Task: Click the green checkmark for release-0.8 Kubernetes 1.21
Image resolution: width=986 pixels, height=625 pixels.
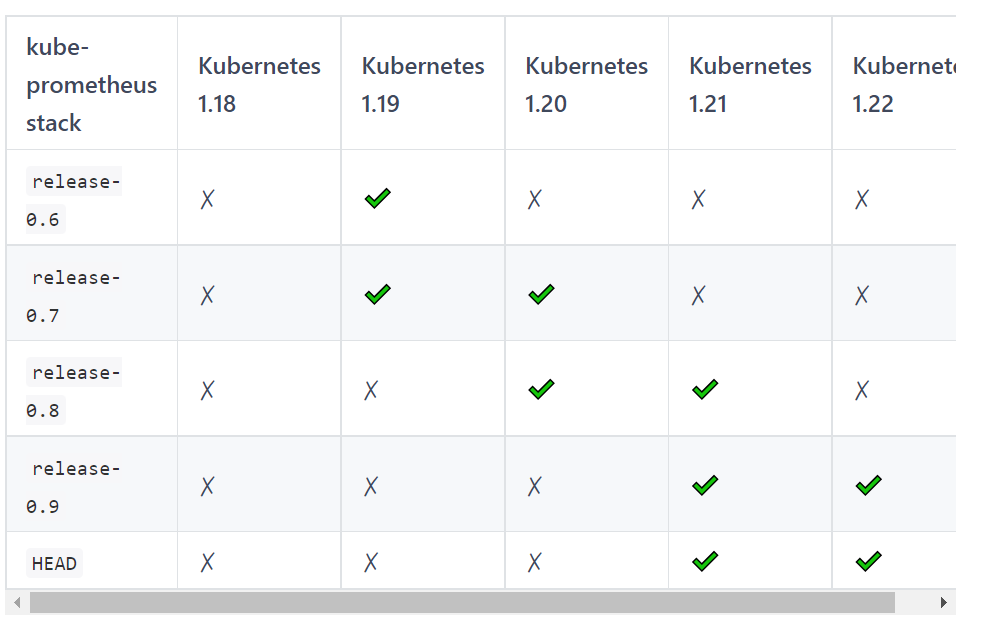Action: tap(704, 389)
